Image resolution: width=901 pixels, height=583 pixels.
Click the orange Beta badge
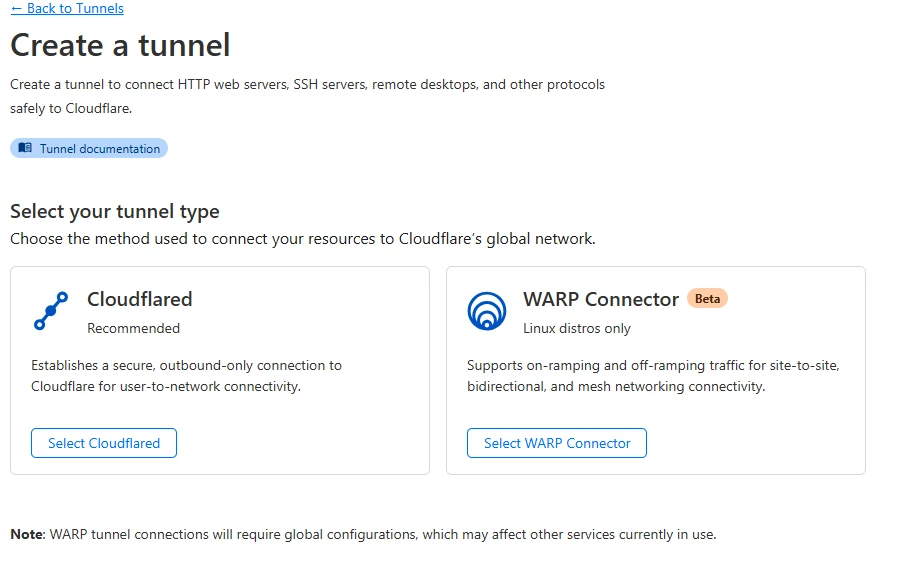[x=707, y=298]
